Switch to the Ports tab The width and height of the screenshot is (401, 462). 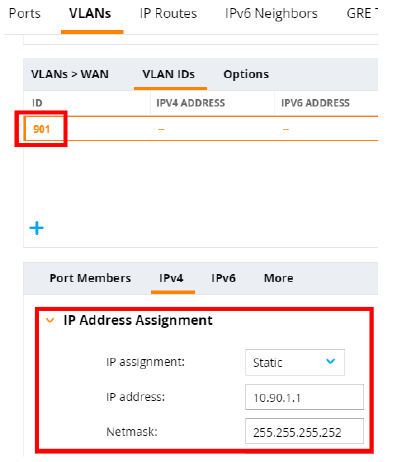[25, 14]
